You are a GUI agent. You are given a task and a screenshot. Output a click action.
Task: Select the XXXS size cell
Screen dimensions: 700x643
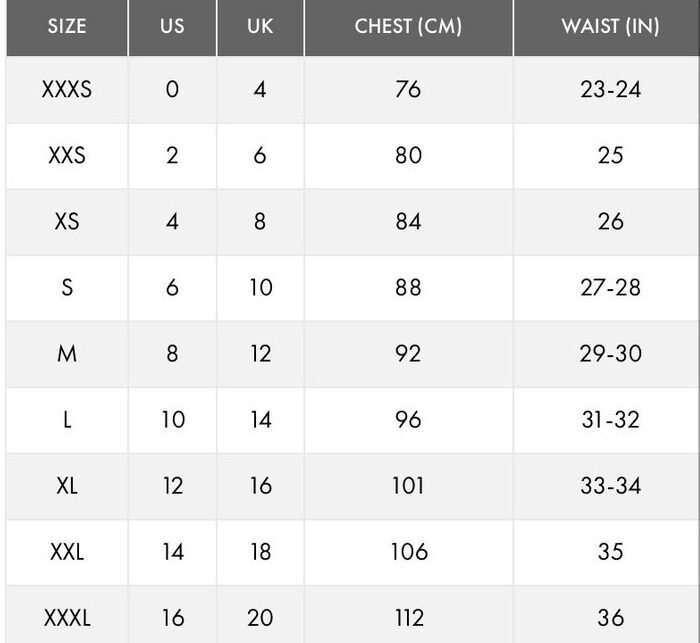pos(67,89)
